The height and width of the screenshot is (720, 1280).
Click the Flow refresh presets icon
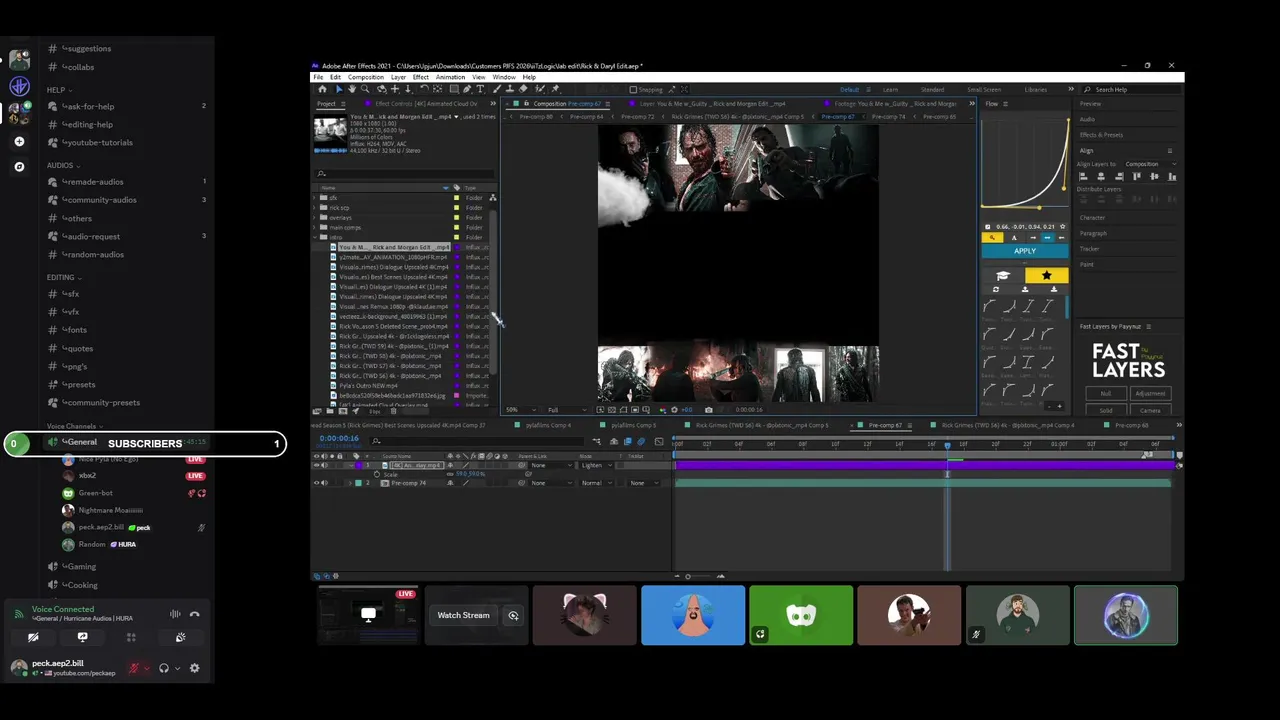(x=996, y=289)
